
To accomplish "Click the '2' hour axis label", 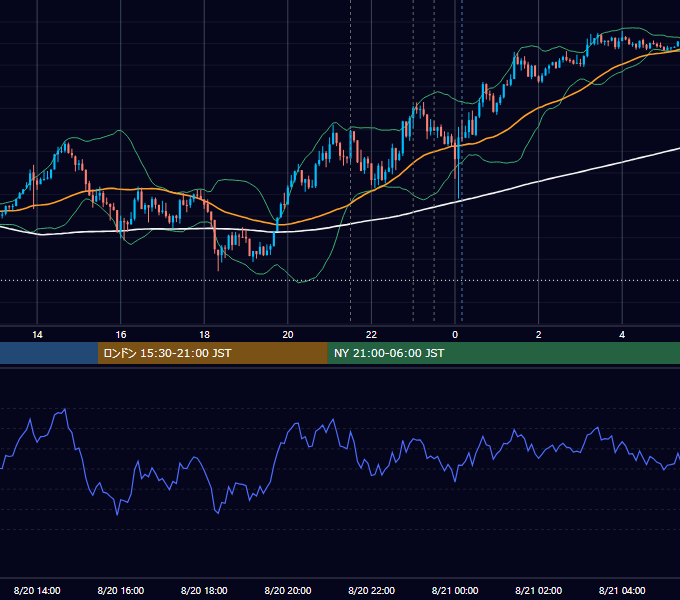I will (x=539, y=335).
